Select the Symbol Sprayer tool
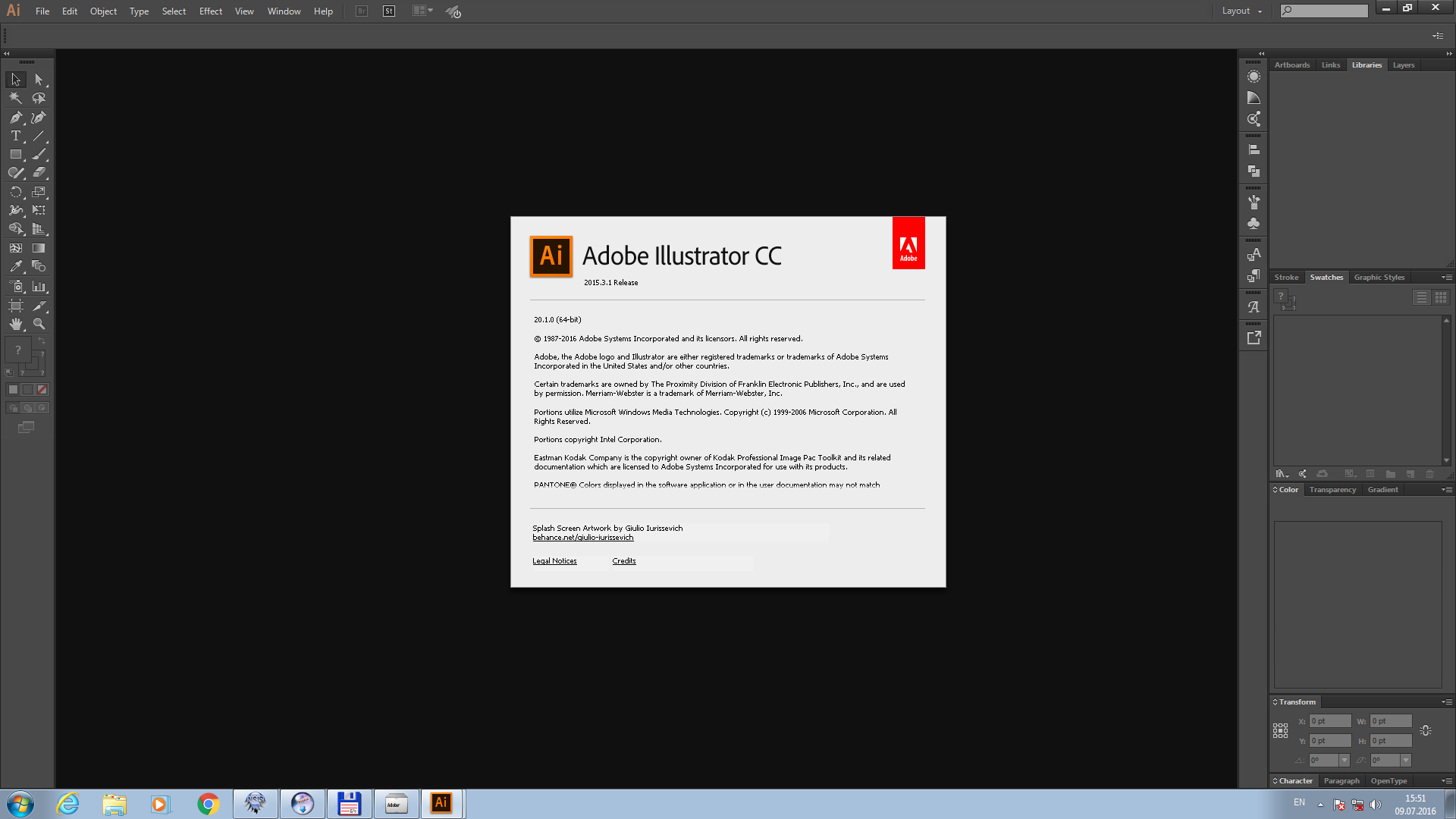Viewport: 1456px width, 819px height. click(x=16, y=287)
